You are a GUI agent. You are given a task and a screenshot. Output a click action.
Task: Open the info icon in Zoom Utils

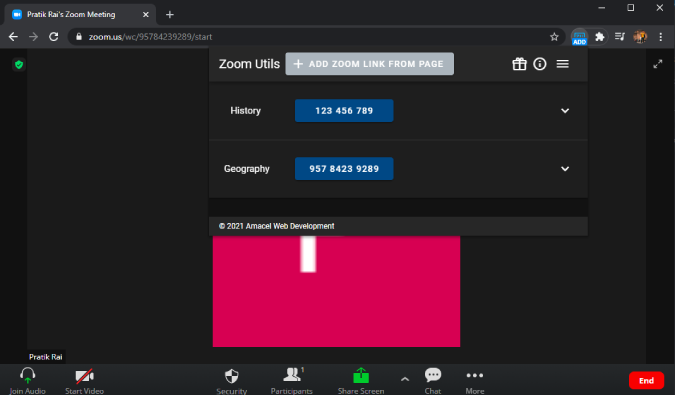pyautogui.click(x=539, y=64)
